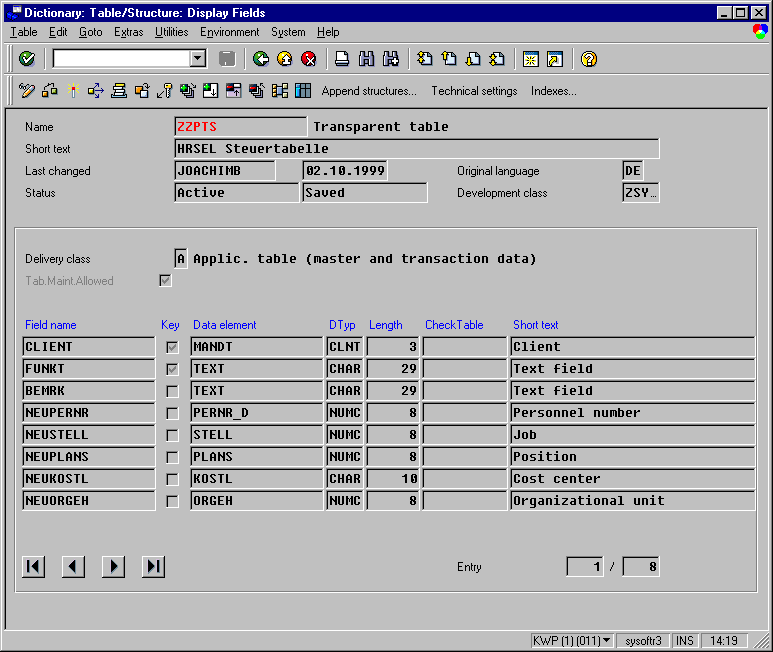Viewport: 773px width, 652px height.
Task: Click the green checkmark Enter icon
Action: [26, 59]
